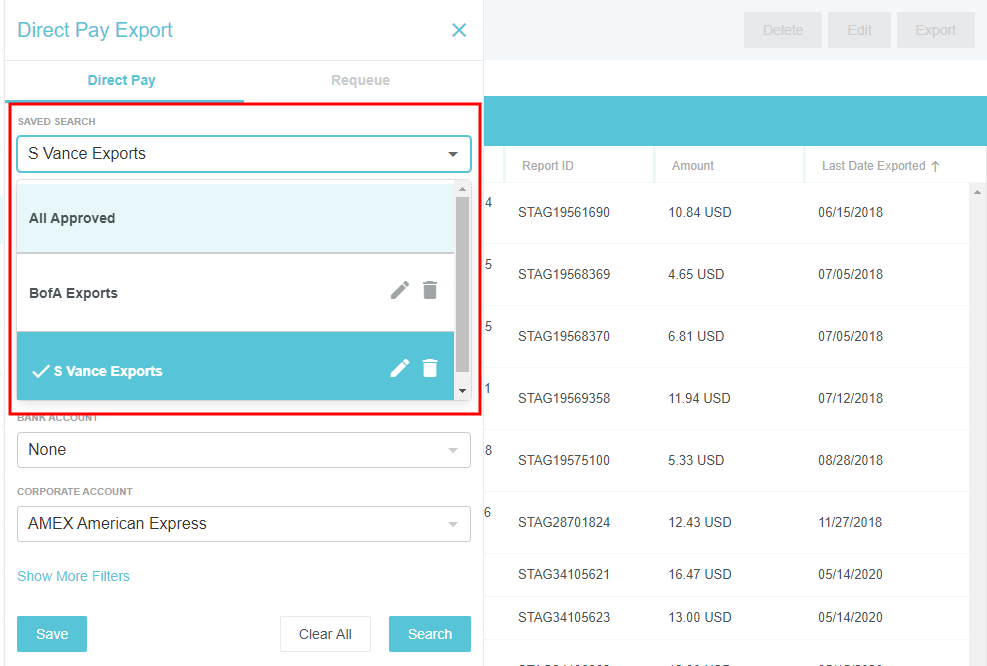
Task: Click the Clear All button
Action: coord(325,634)
